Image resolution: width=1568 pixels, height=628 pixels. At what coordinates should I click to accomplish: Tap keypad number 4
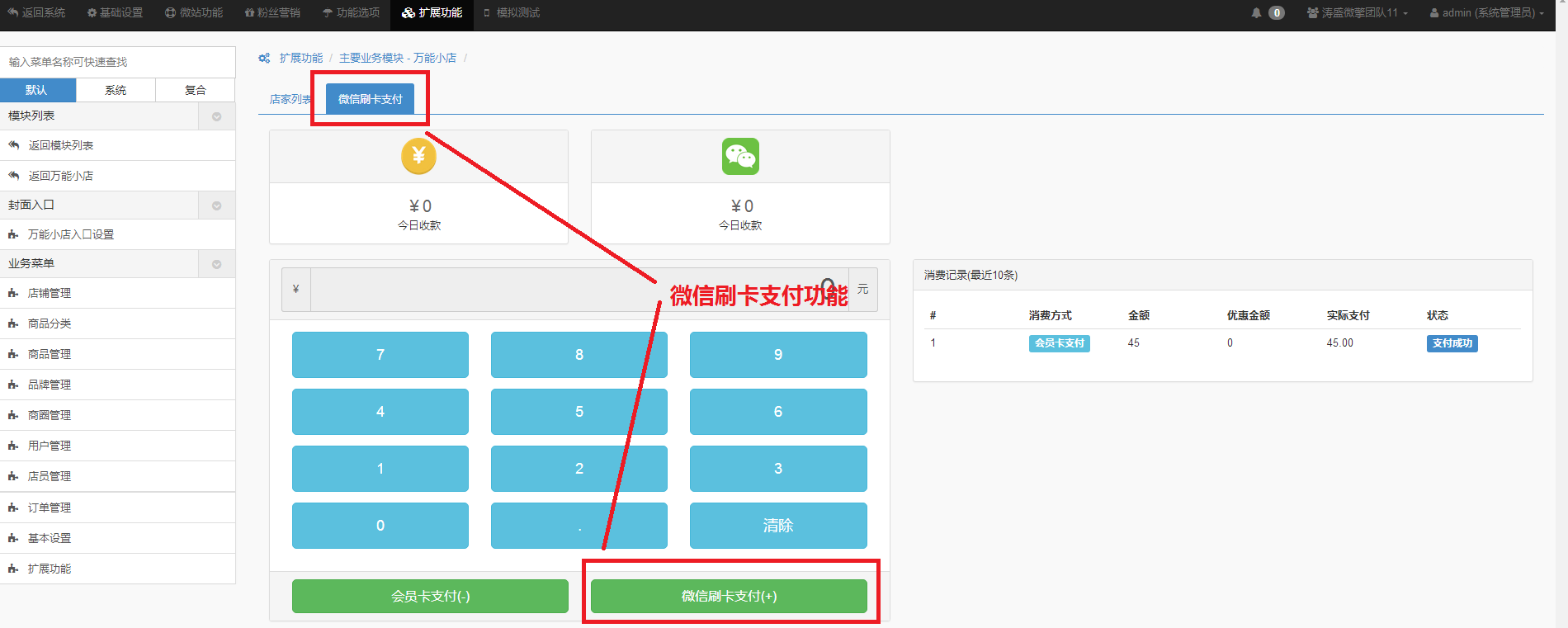tap(380, 412)
